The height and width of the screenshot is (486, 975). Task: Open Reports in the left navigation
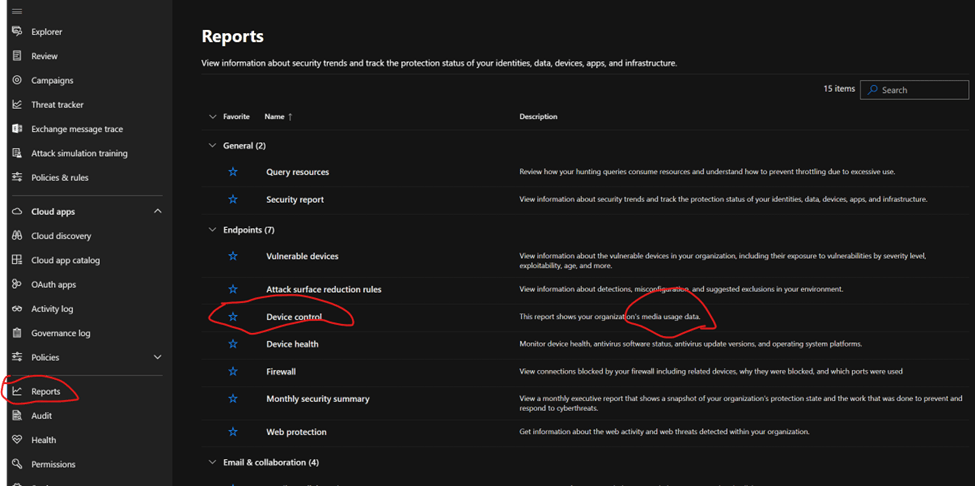tap(45, 391)
